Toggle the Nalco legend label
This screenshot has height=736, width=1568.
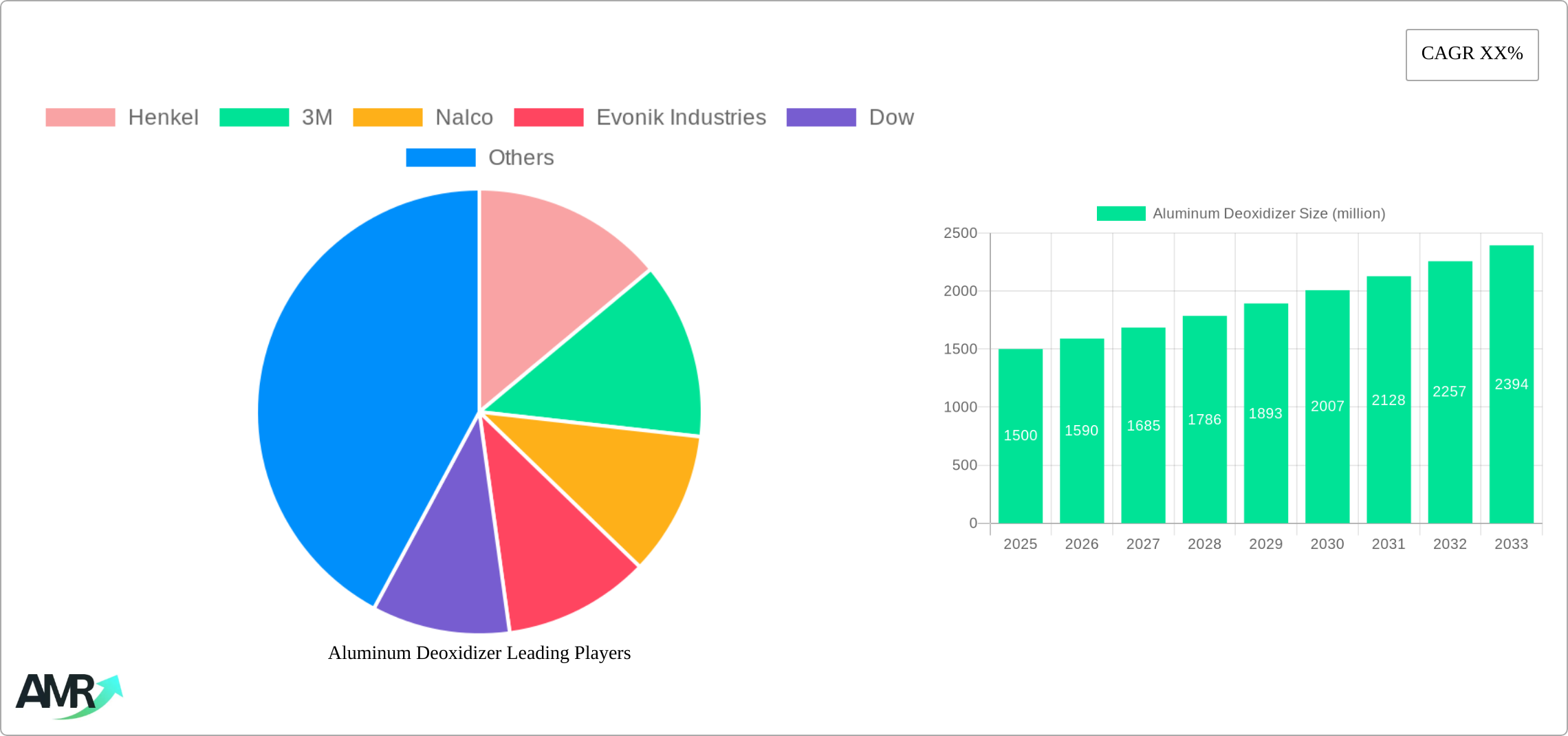point(464,118)
